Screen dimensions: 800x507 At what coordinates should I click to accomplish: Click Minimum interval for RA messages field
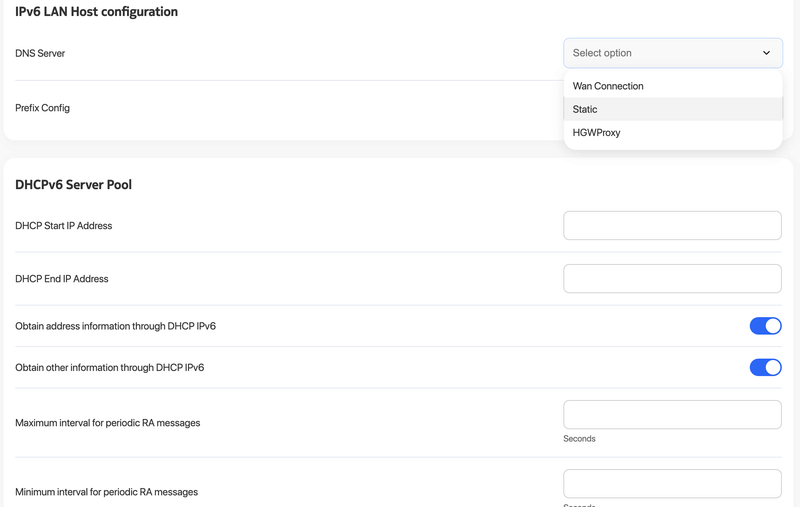(x=672, y=484)
